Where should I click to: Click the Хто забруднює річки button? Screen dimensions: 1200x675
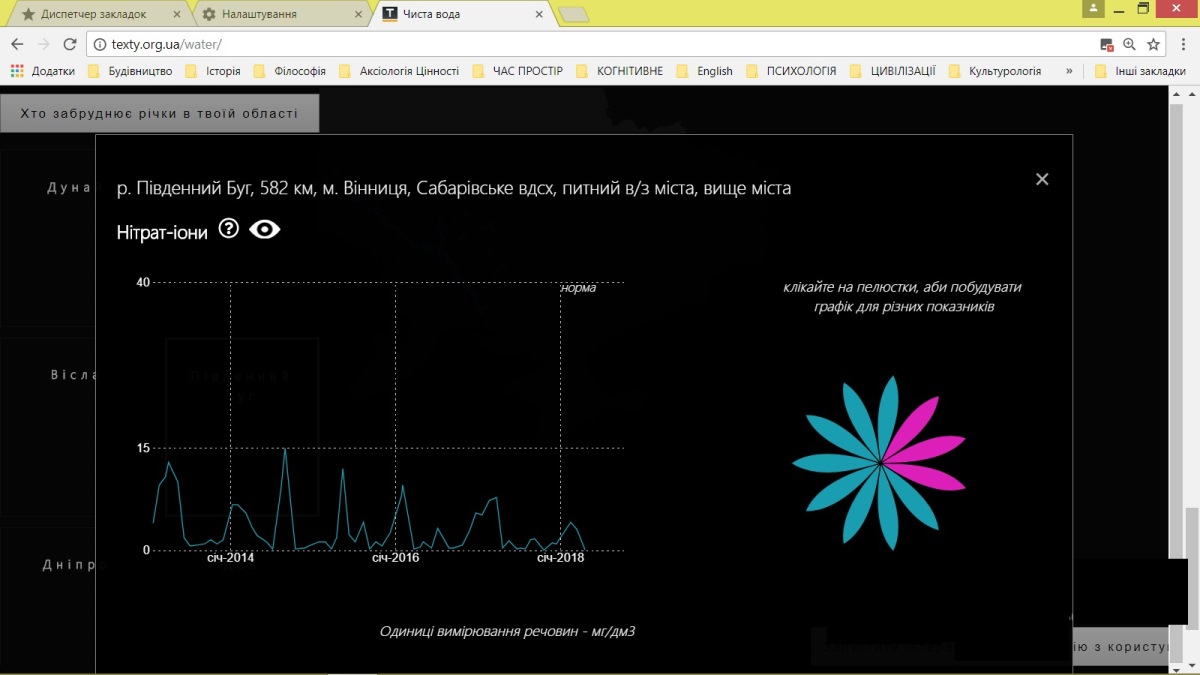point(159,113)
